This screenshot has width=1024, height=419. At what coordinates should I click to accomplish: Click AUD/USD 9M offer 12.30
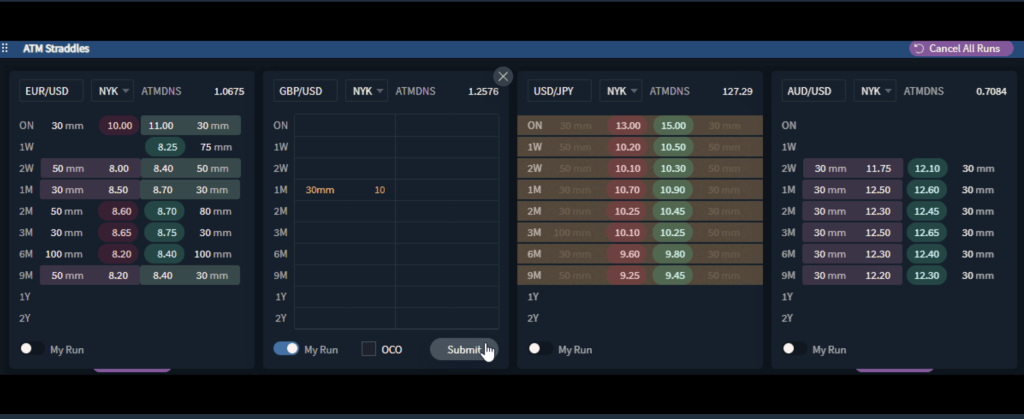click(927, 275)
